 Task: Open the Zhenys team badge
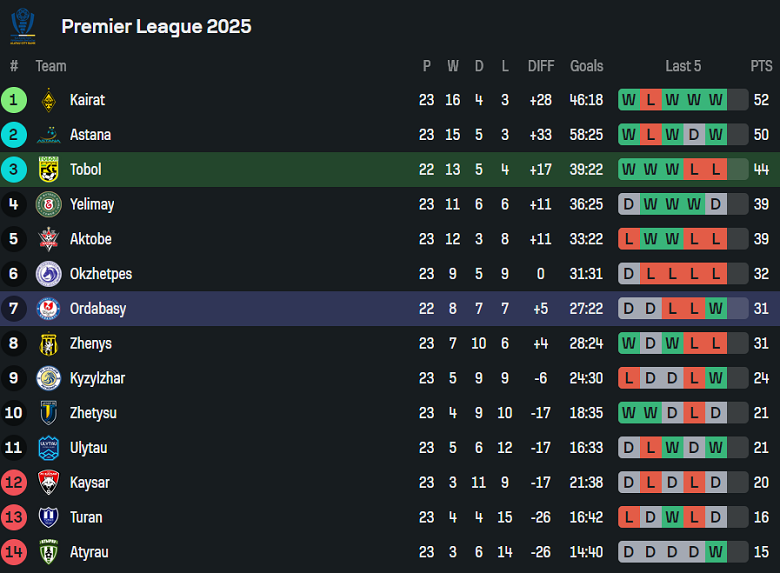48,344
